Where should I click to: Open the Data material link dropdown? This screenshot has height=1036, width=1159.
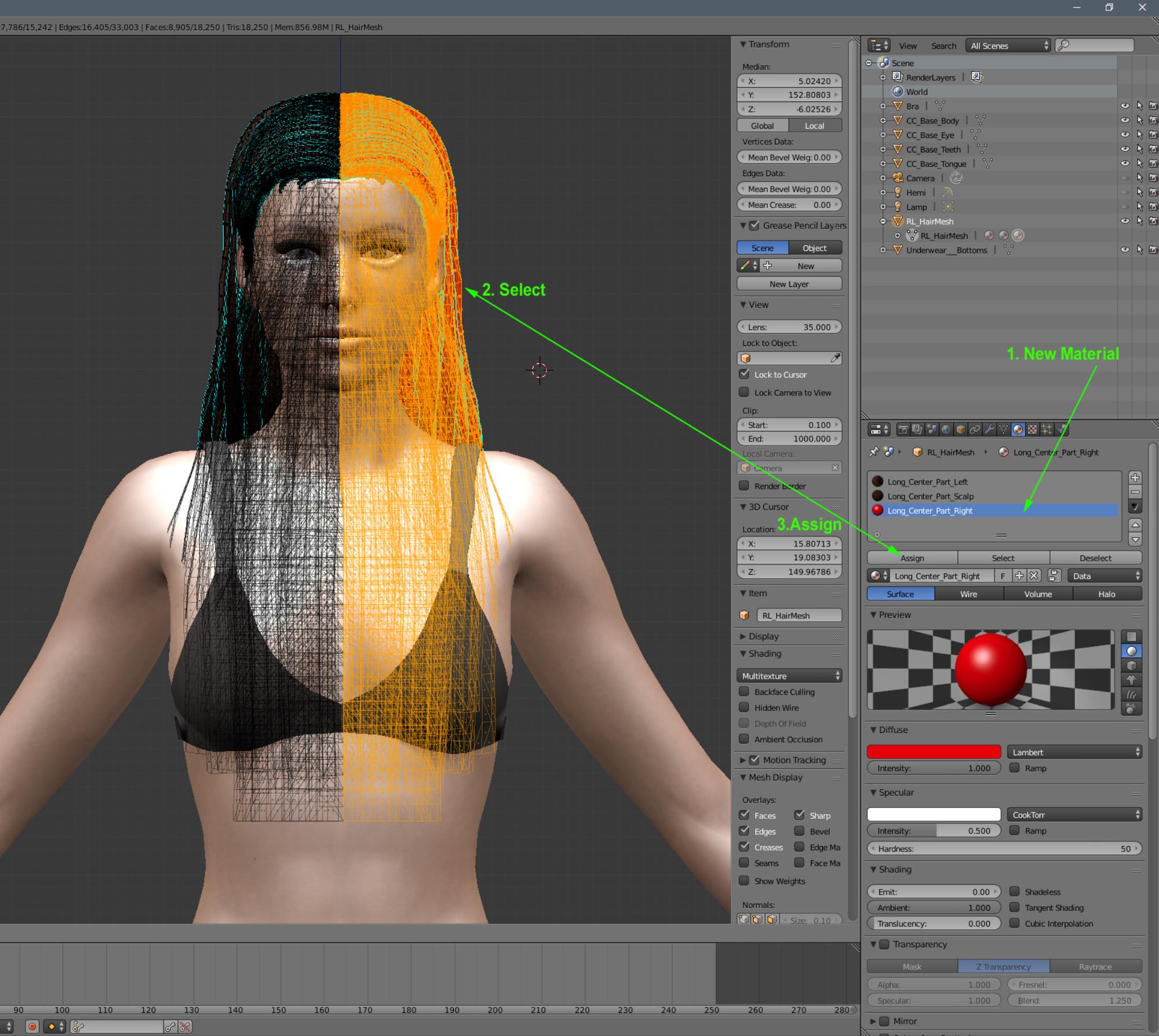[x=1105, y=575]
